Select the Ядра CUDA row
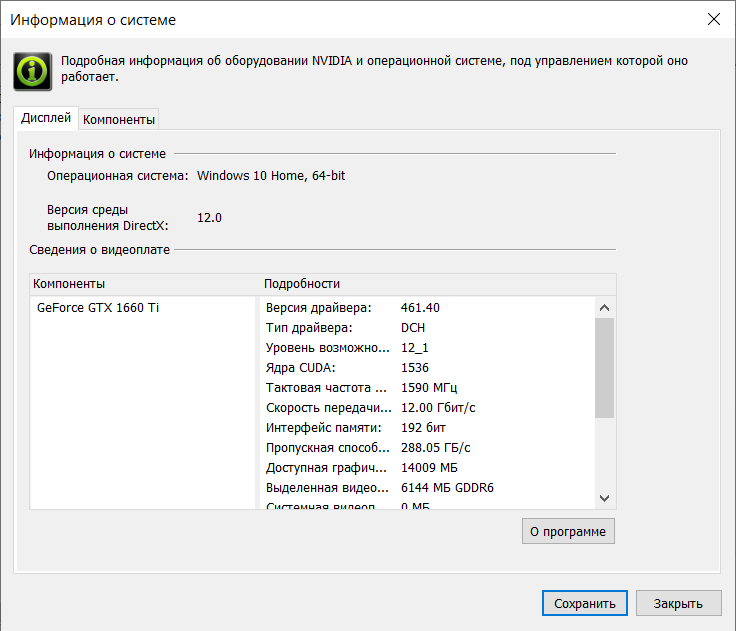The height and width of the screenshot is (631, 736). click(427, 368)
